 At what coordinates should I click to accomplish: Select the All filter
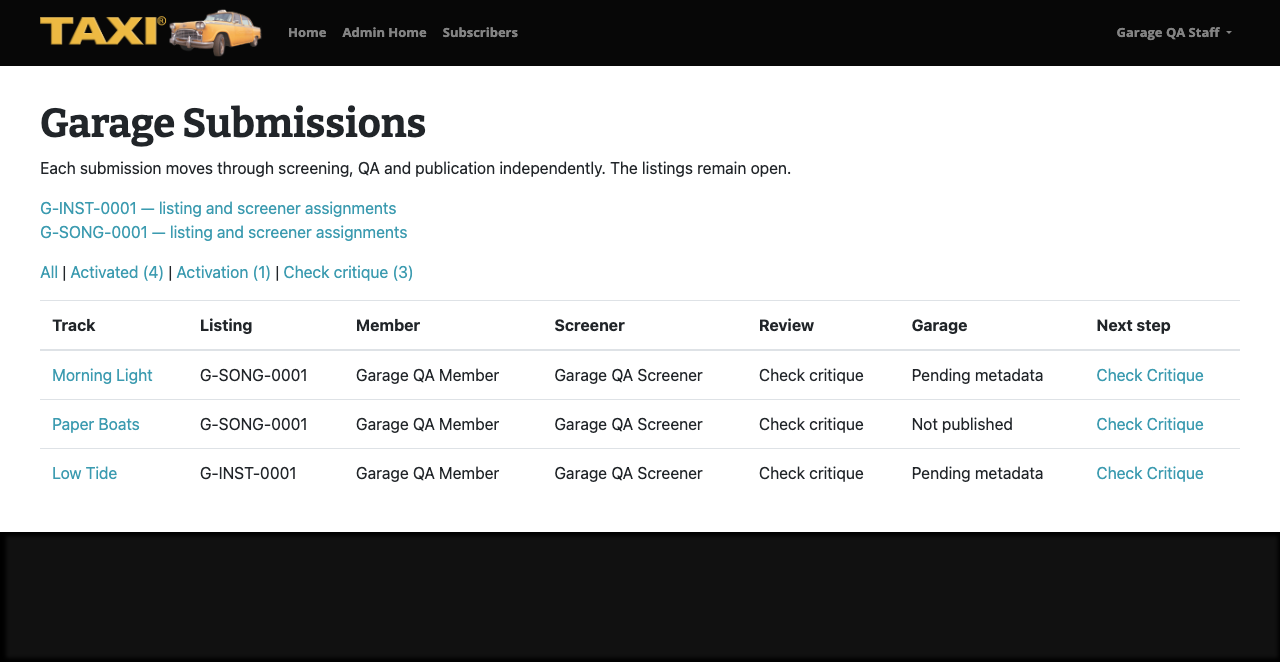click(x=49, y=272)
